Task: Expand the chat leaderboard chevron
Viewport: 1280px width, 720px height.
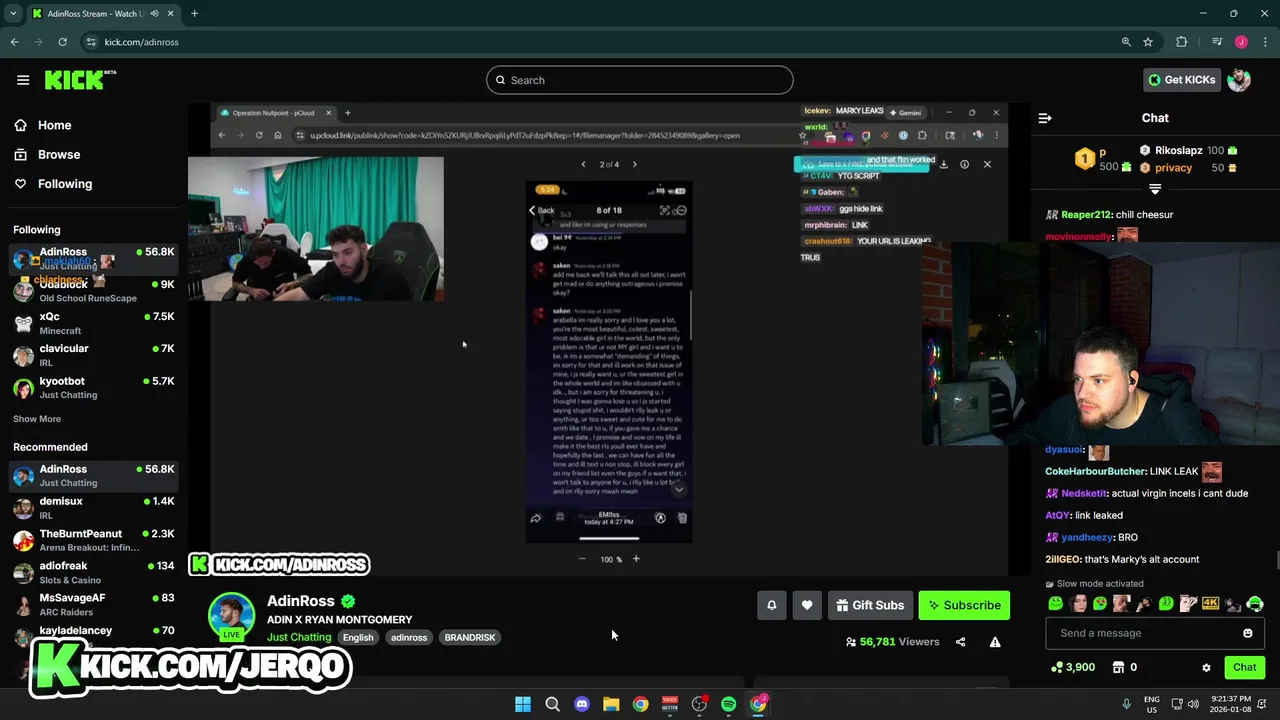Action: pyautogui.click(x=1155, y=189)
